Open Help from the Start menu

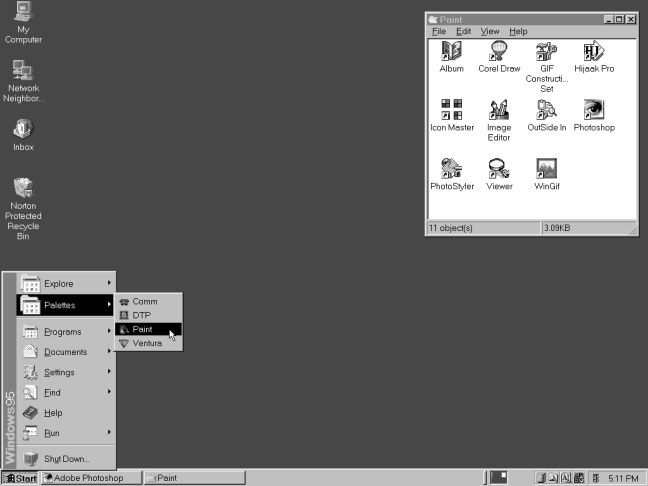(65, 413)
